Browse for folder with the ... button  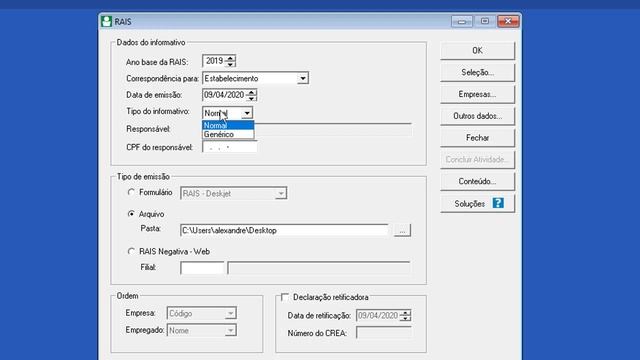402,231
